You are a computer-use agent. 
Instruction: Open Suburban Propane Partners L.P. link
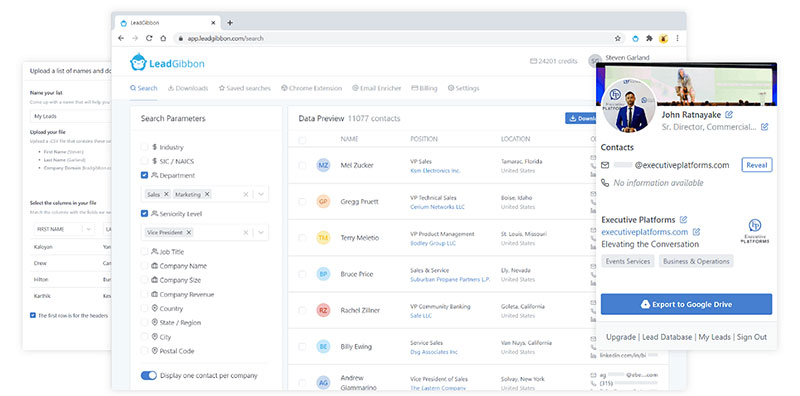(x=450, y=280)
